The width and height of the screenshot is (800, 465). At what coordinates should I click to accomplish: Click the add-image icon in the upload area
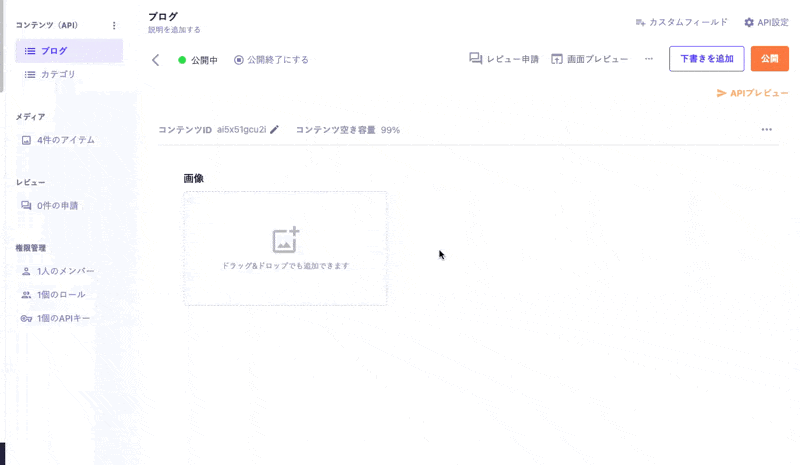click(285, 240)
